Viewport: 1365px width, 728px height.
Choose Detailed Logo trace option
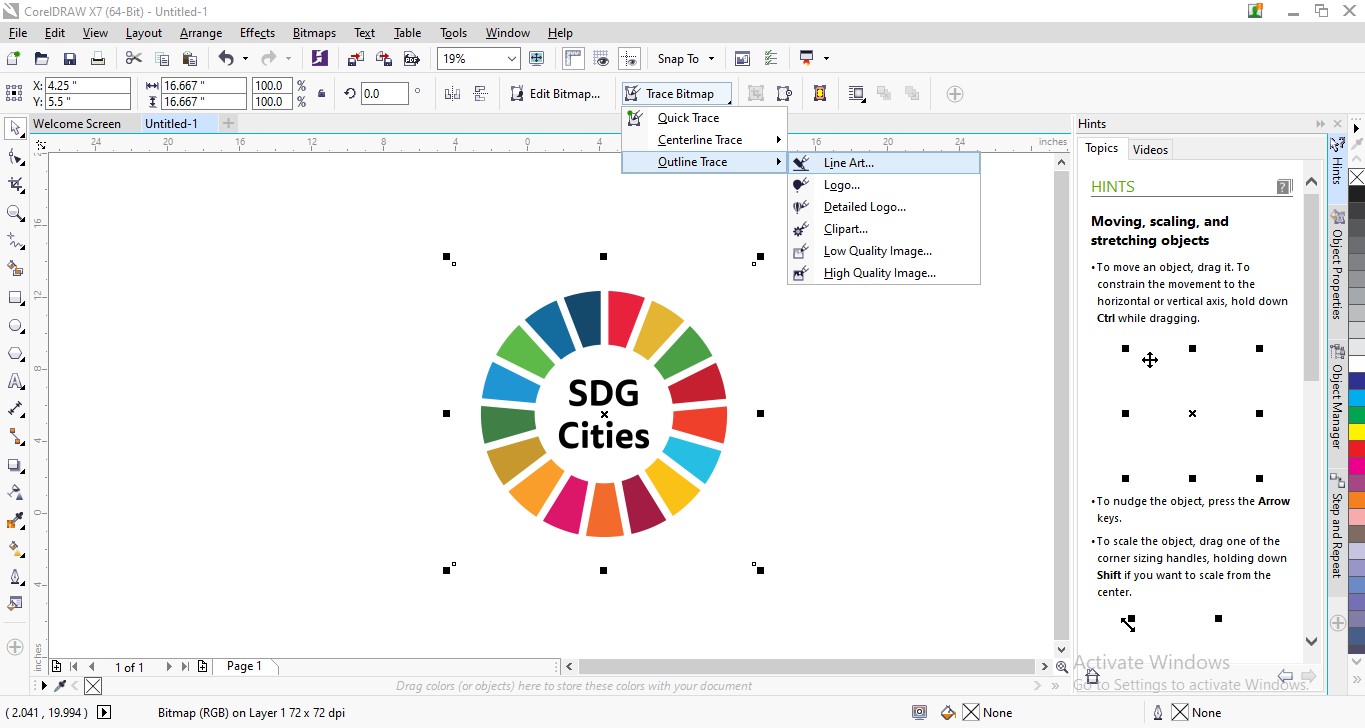(x=884, y=207)
